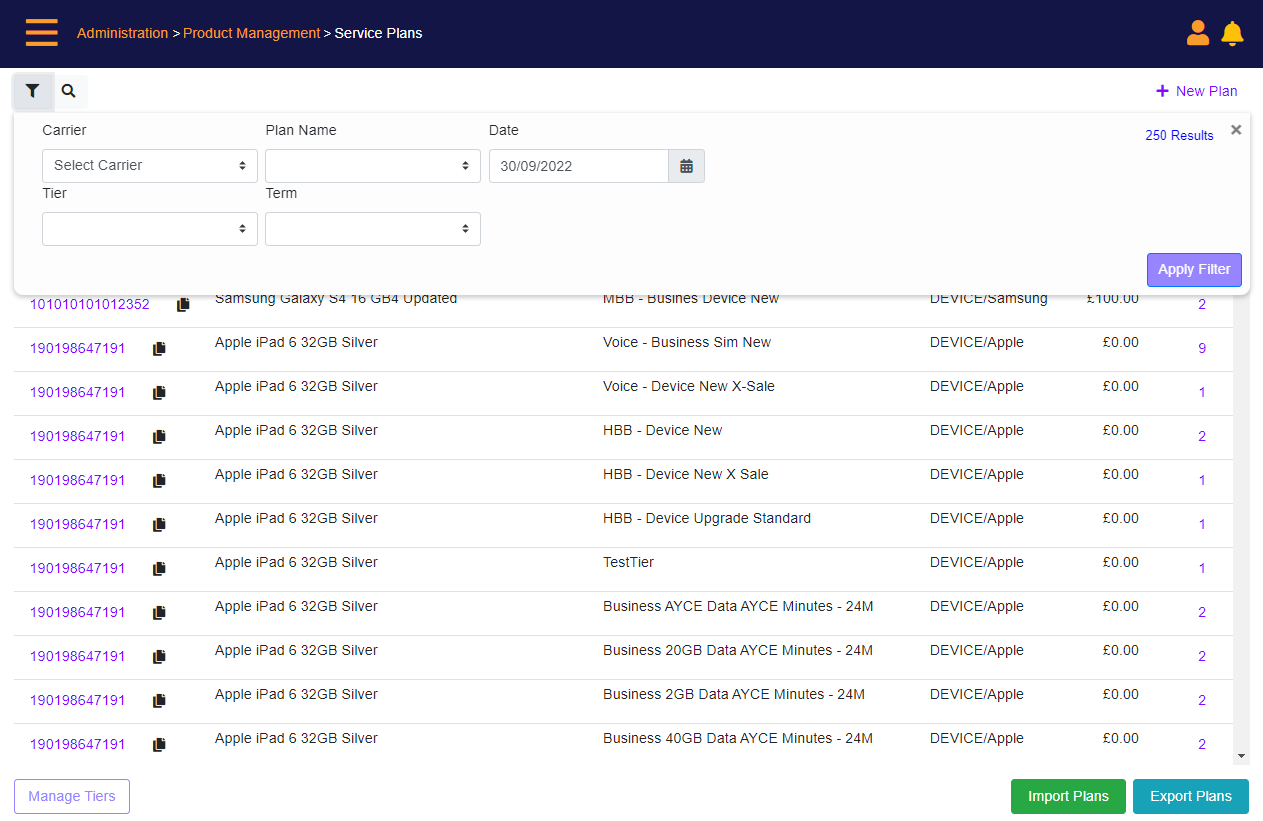Click the table scrollbar down arrow
The width and height of the screenshot is (1263, 821).
pyautogui.click(x=1241, y=757)
